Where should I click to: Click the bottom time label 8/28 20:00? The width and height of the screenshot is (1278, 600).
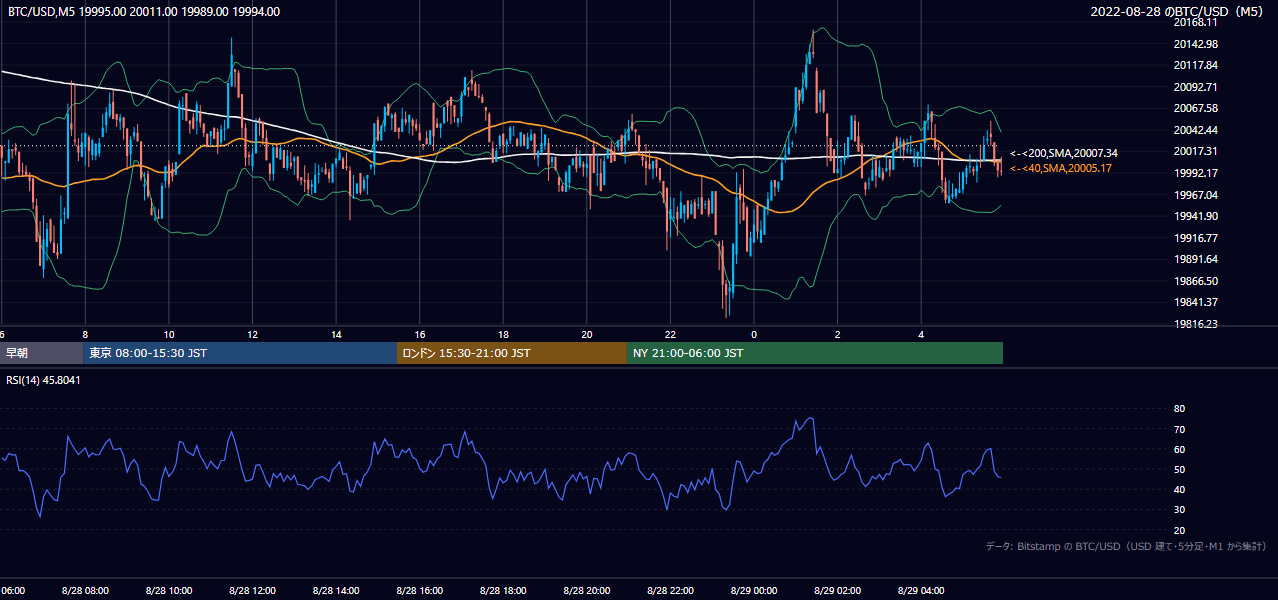click(587, 590)
